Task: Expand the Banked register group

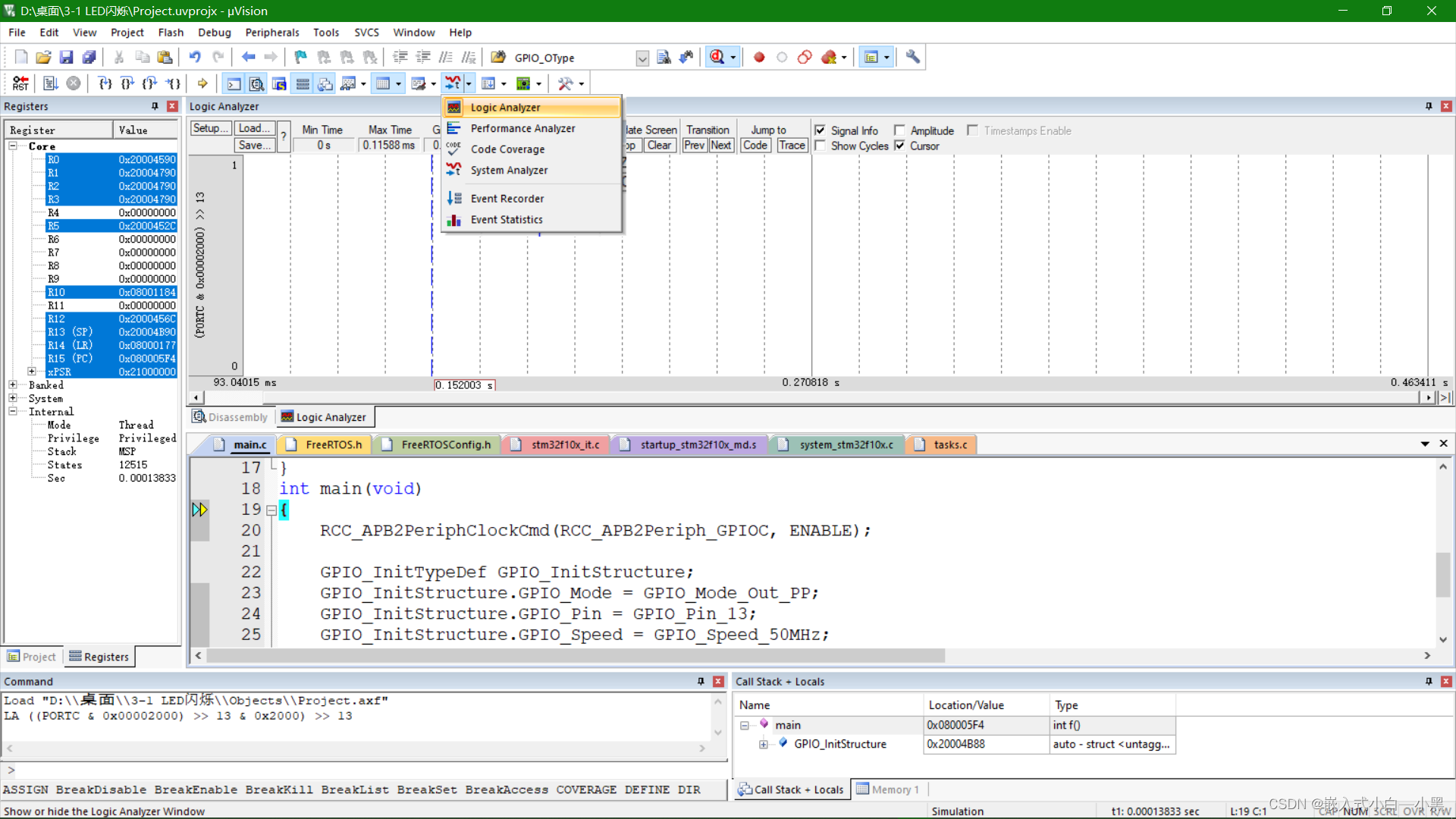Action: [13, 384]
